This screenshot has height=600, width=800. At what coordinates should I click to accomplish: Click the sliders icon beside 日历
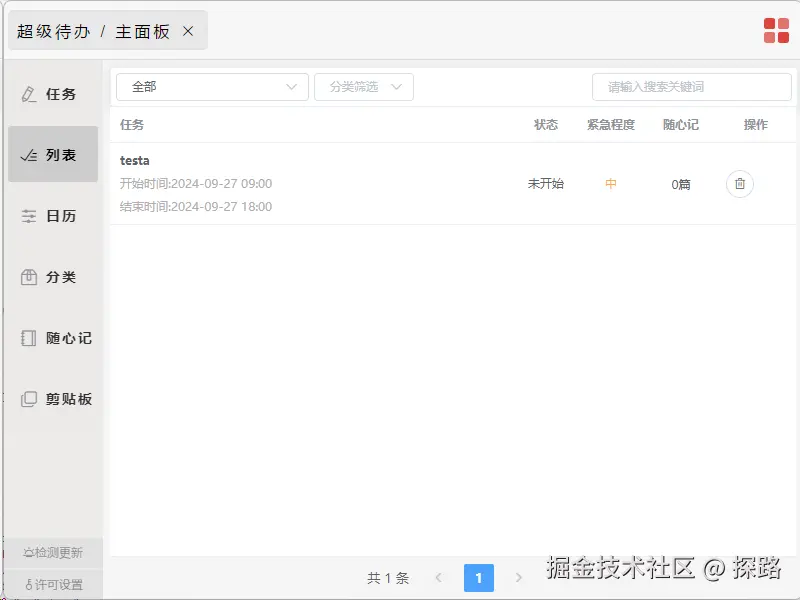[x=29, y=216]
